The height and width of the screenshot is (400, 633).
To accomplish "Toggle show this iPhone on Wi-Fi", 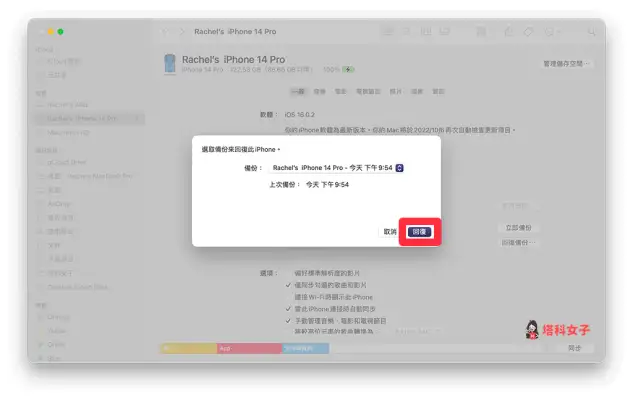I will (288, 297).
